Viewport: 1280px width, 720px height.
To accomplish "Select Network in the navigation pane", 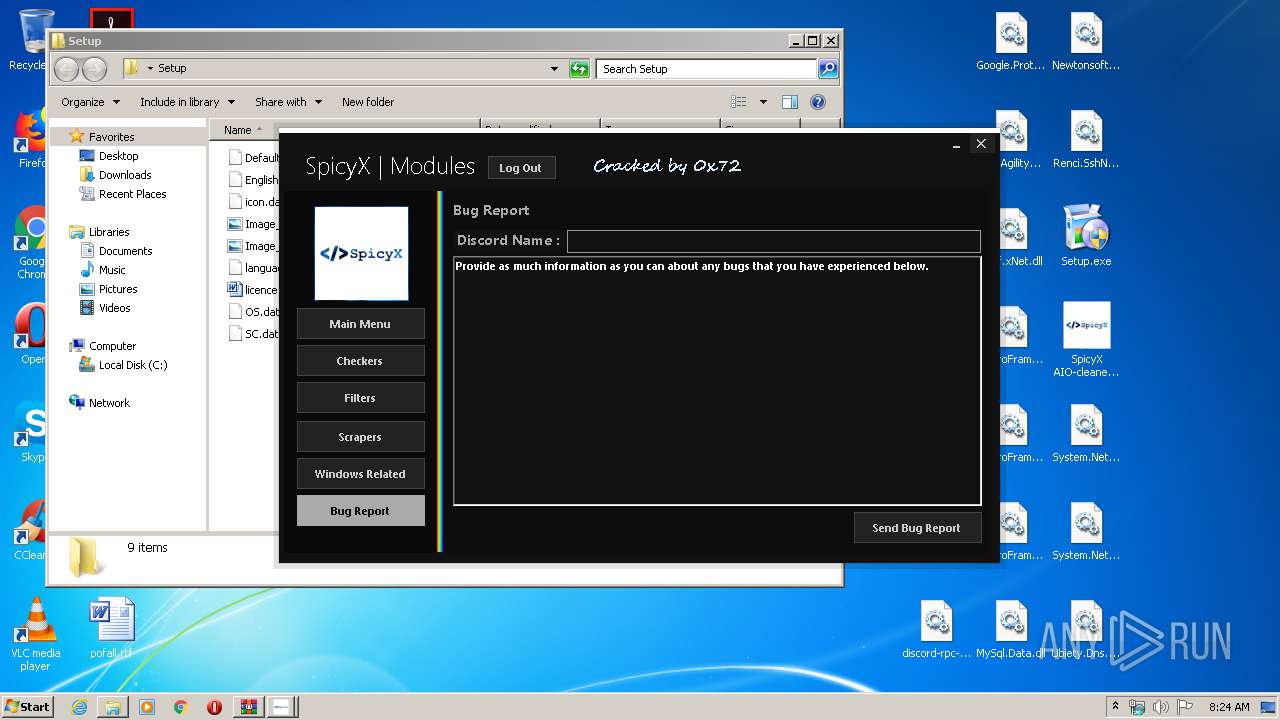I will [x=109, y=403].
